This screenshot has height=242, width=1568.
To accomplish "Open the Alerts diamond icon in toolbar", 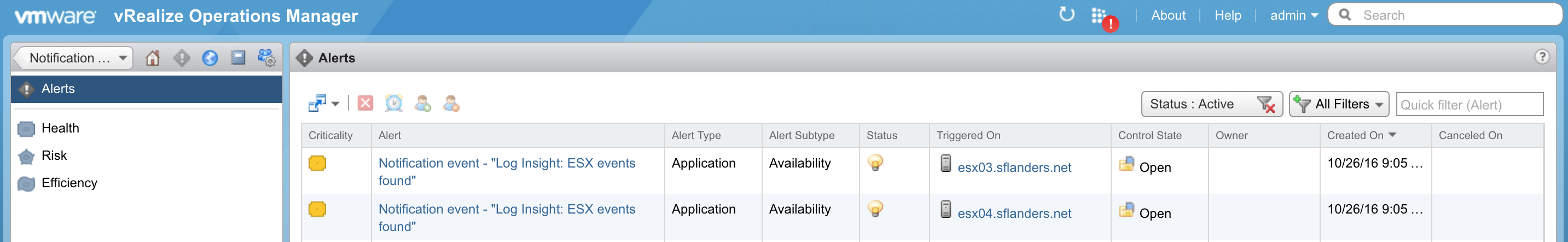I will (x=182, y=58).
